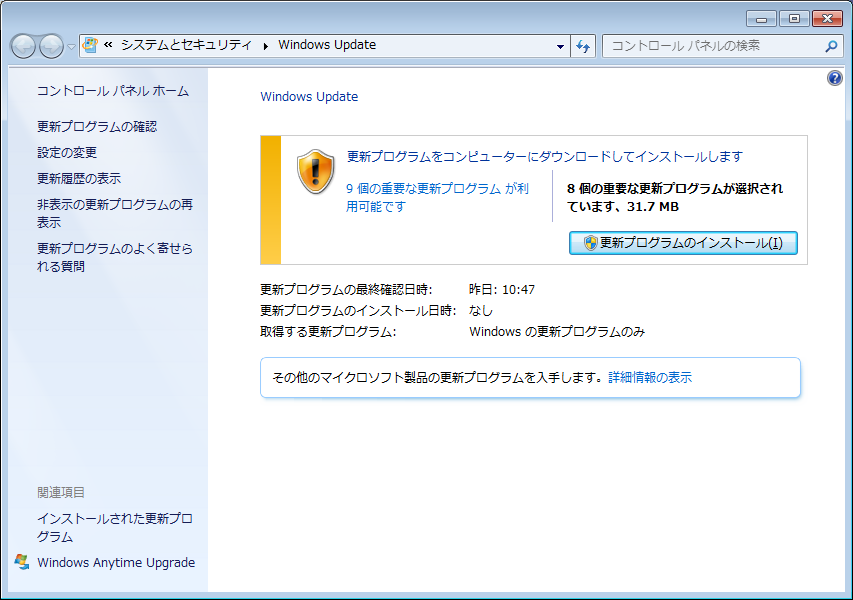Click 更新プログラムのインストール(I) button
The width and height of the screenshot is (853, 600).
click(x=683, y=243)
